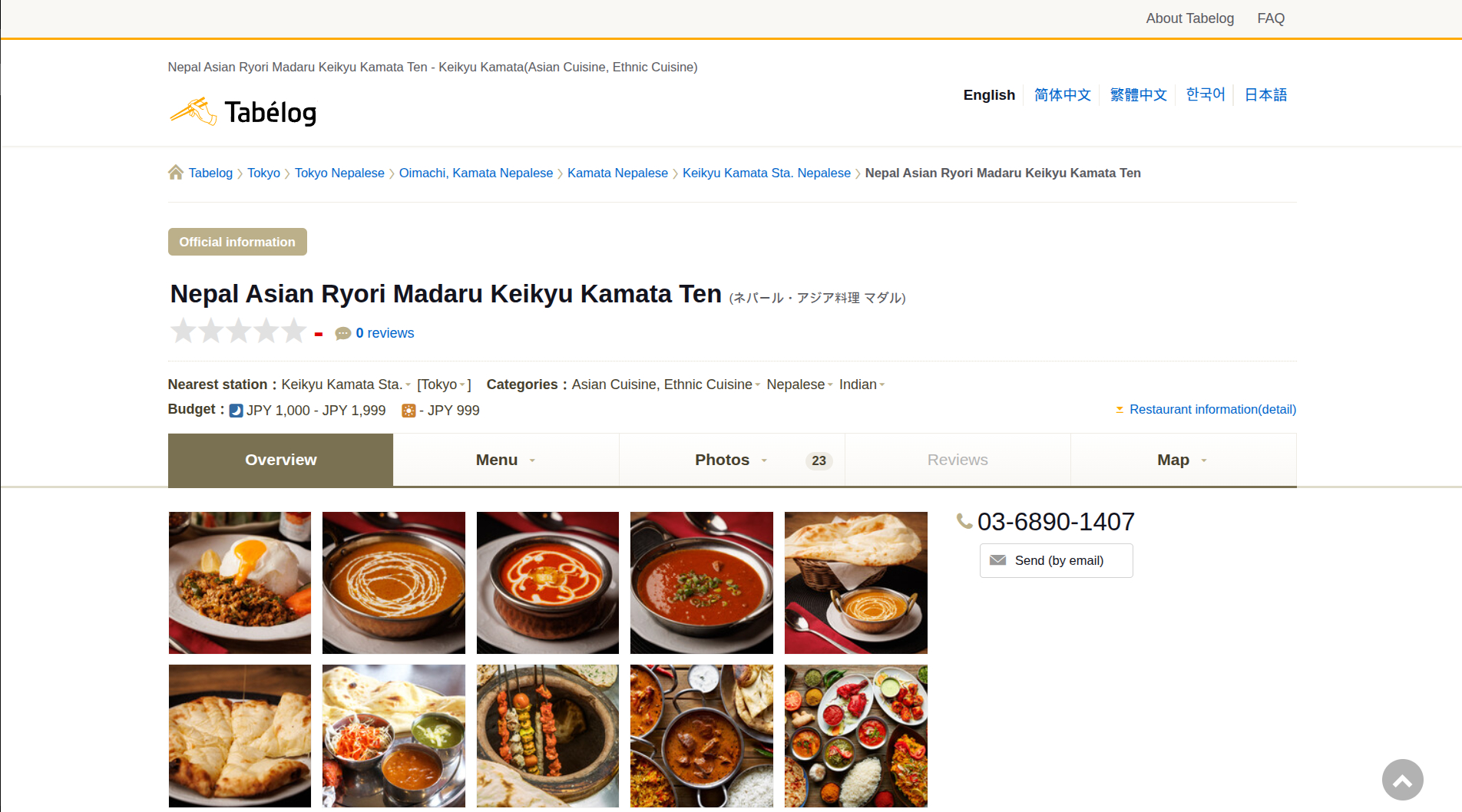
Task: Open the Photos tab
Action: [732, 460]
